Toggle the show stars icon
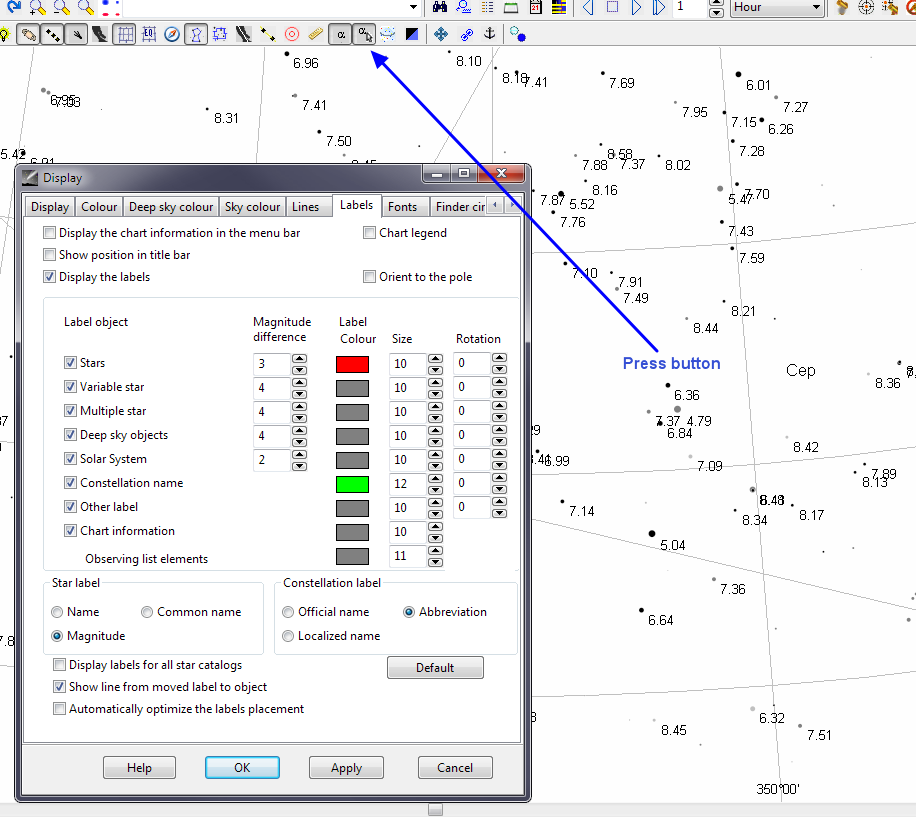Viewport: 916px width, 817px height. [x=53, y=35]
